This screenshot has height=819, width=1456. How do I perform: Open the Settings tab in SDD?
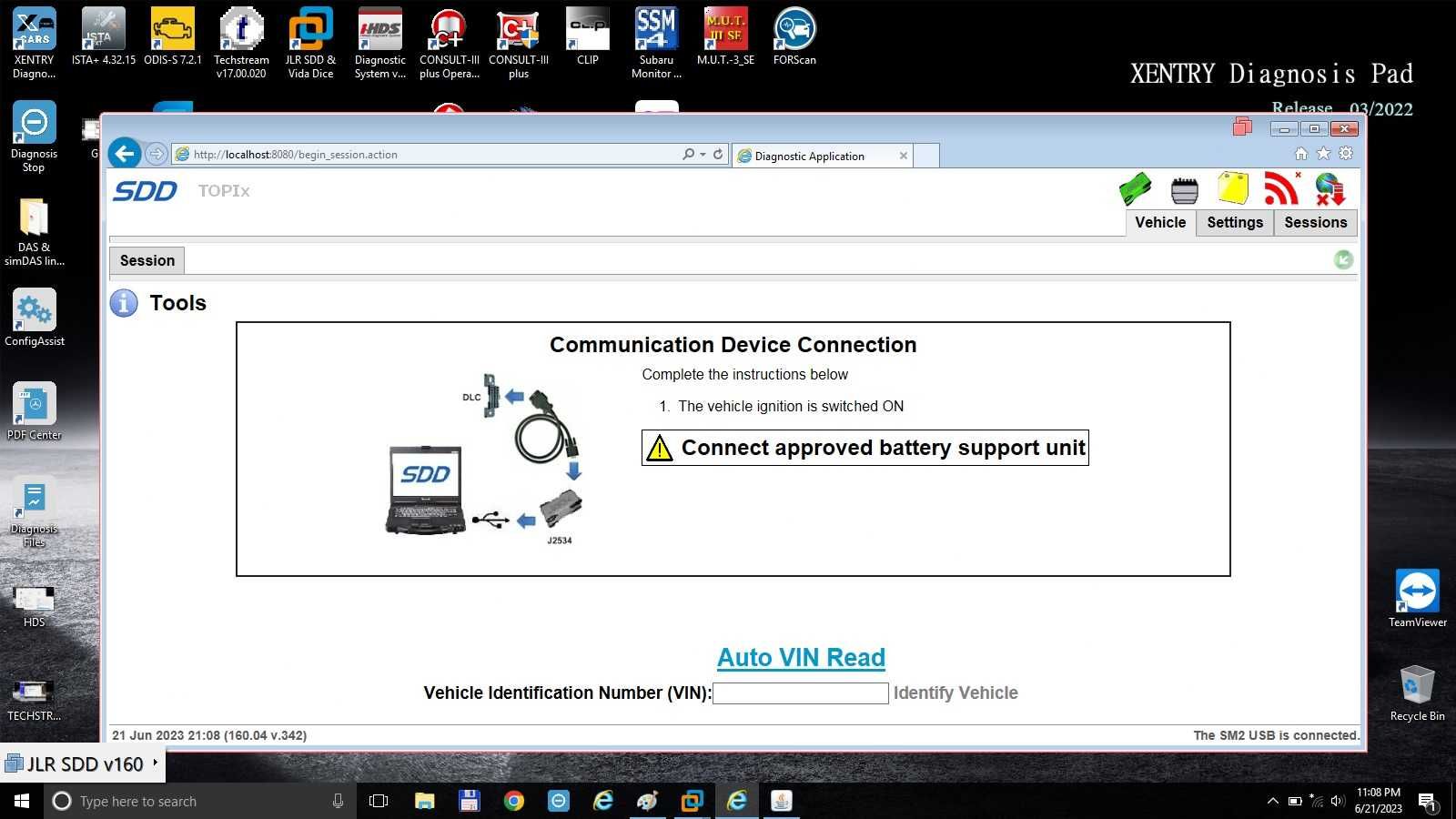pos(1235,223)
